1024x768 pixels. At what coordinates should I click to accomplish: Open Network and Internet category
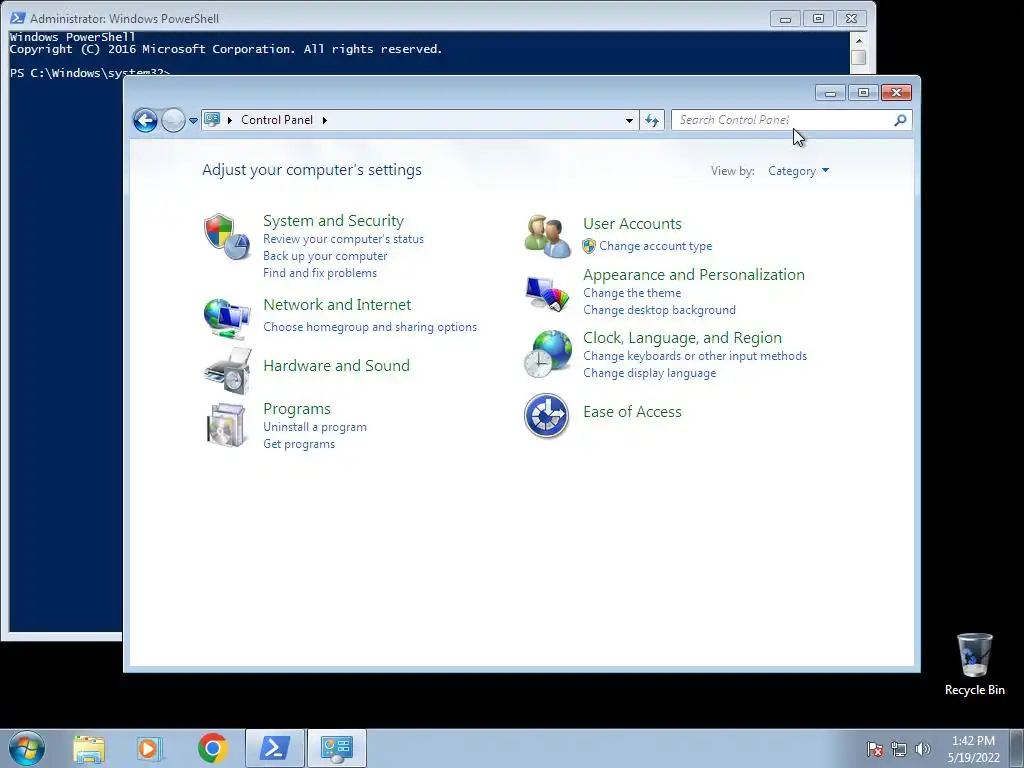tap(337, 304)
